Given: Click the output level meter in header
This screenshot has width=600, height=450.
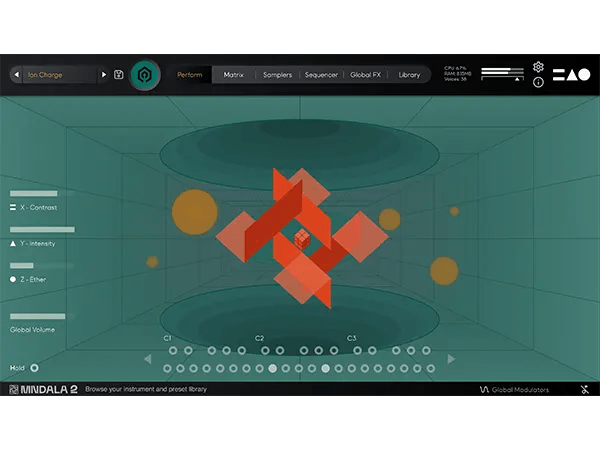Looking at the screenshot, I should click(x=502, y=74).
